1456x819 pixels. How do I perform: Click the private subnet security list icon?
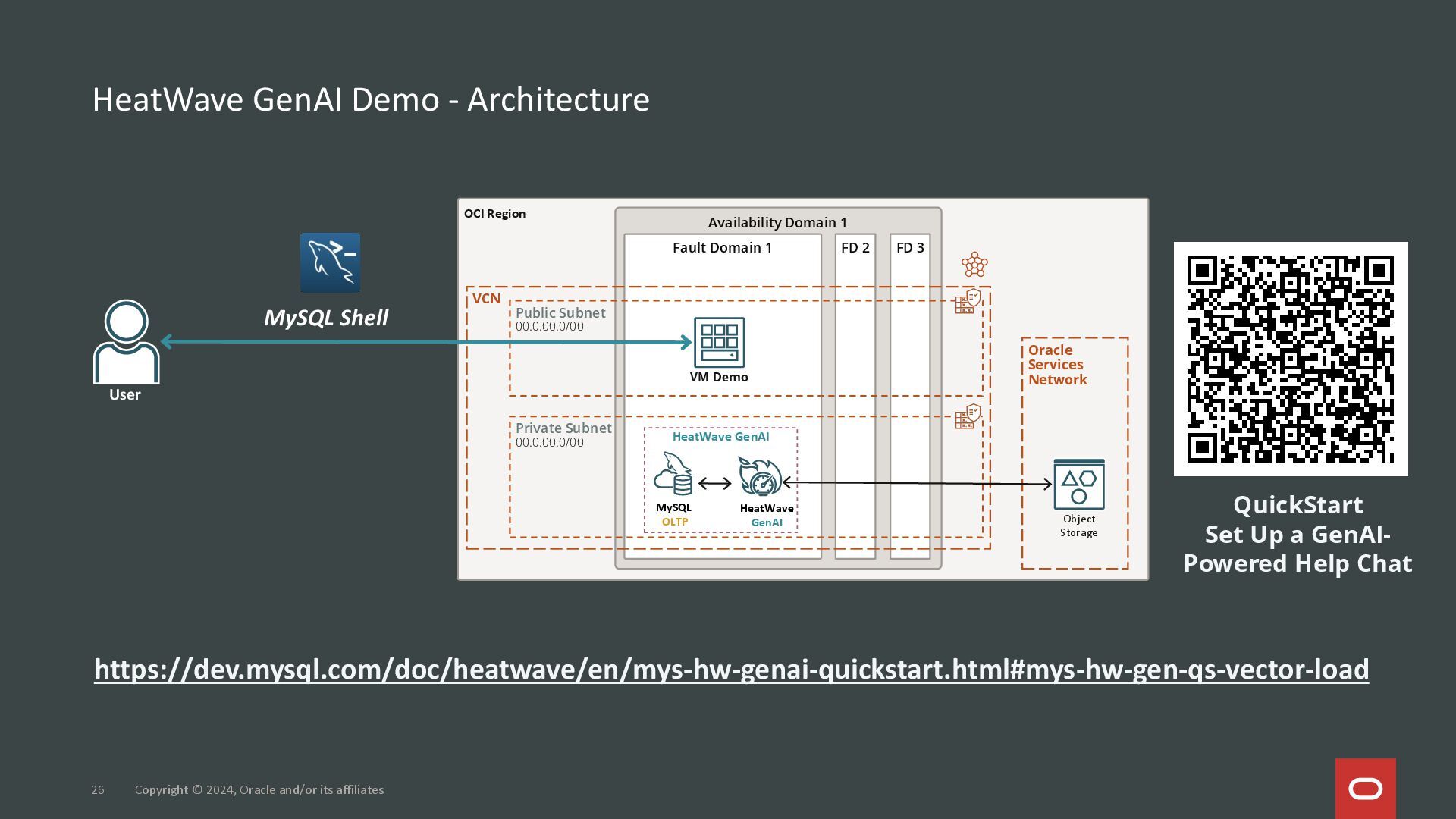click(968, 417)
